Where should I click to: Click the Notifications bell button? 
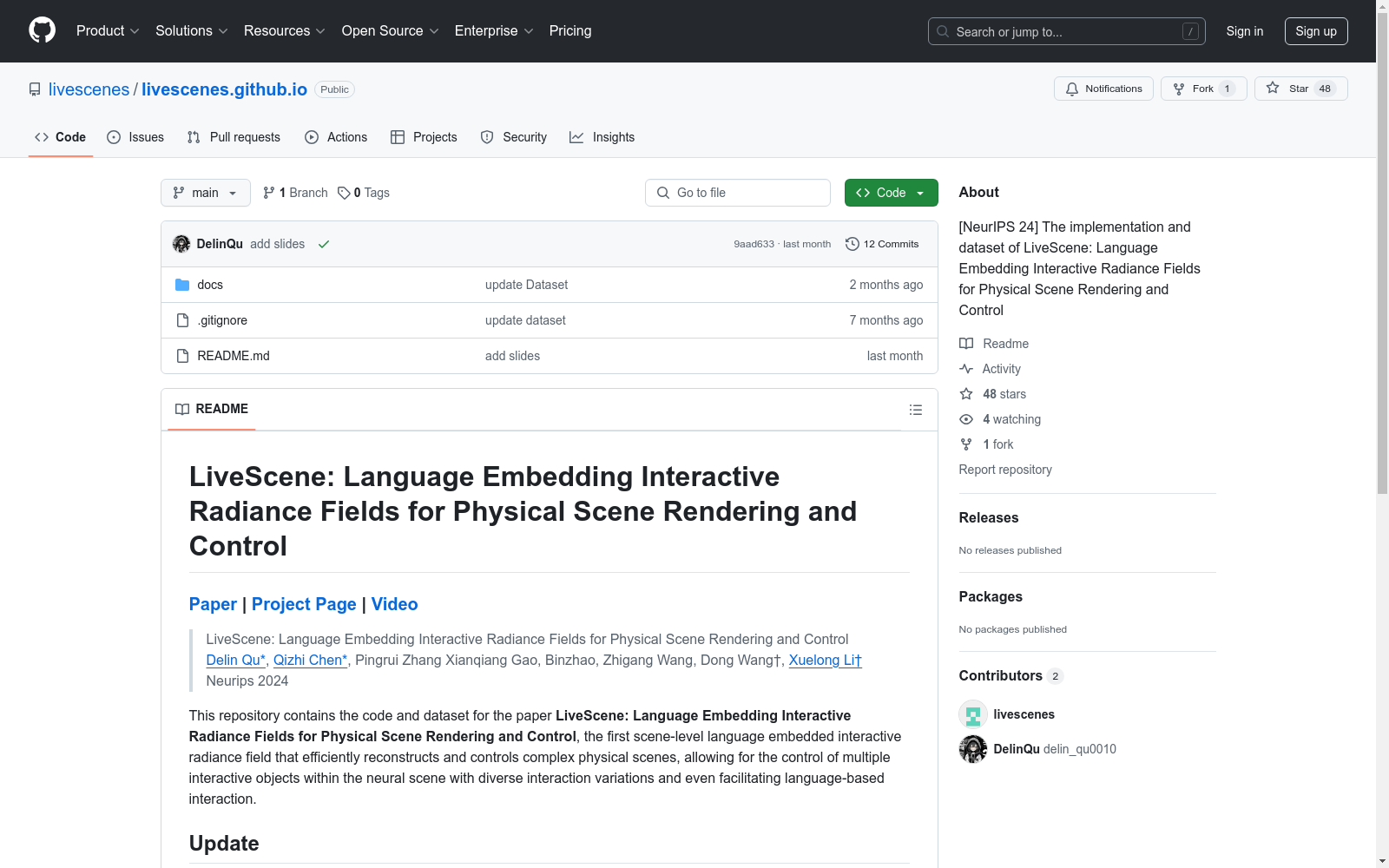point(1103,89)
